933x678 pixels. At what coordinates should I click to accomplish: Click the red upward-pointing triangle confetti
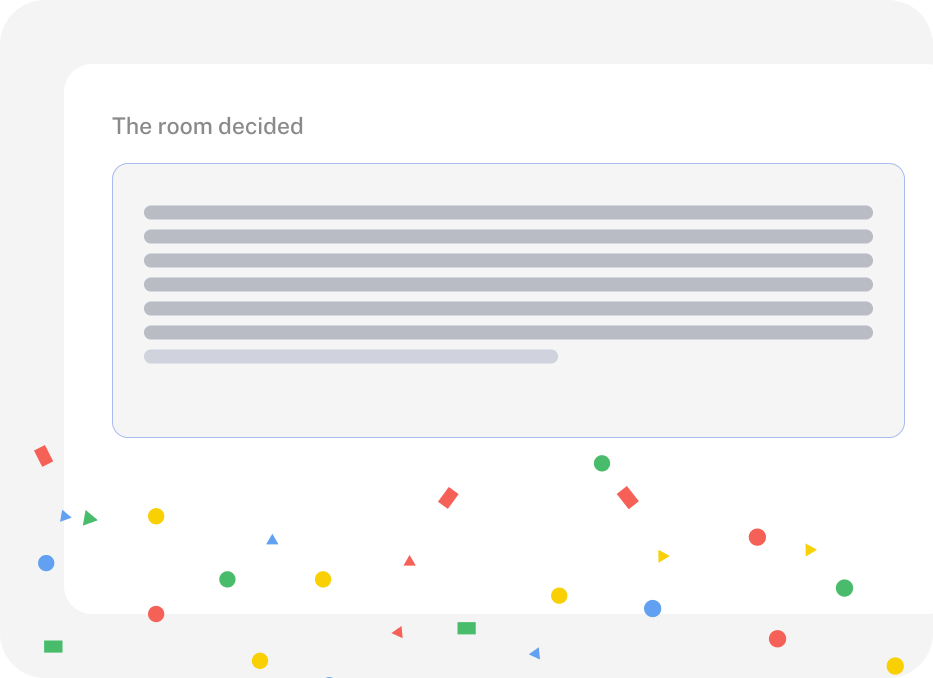point(409,561)
